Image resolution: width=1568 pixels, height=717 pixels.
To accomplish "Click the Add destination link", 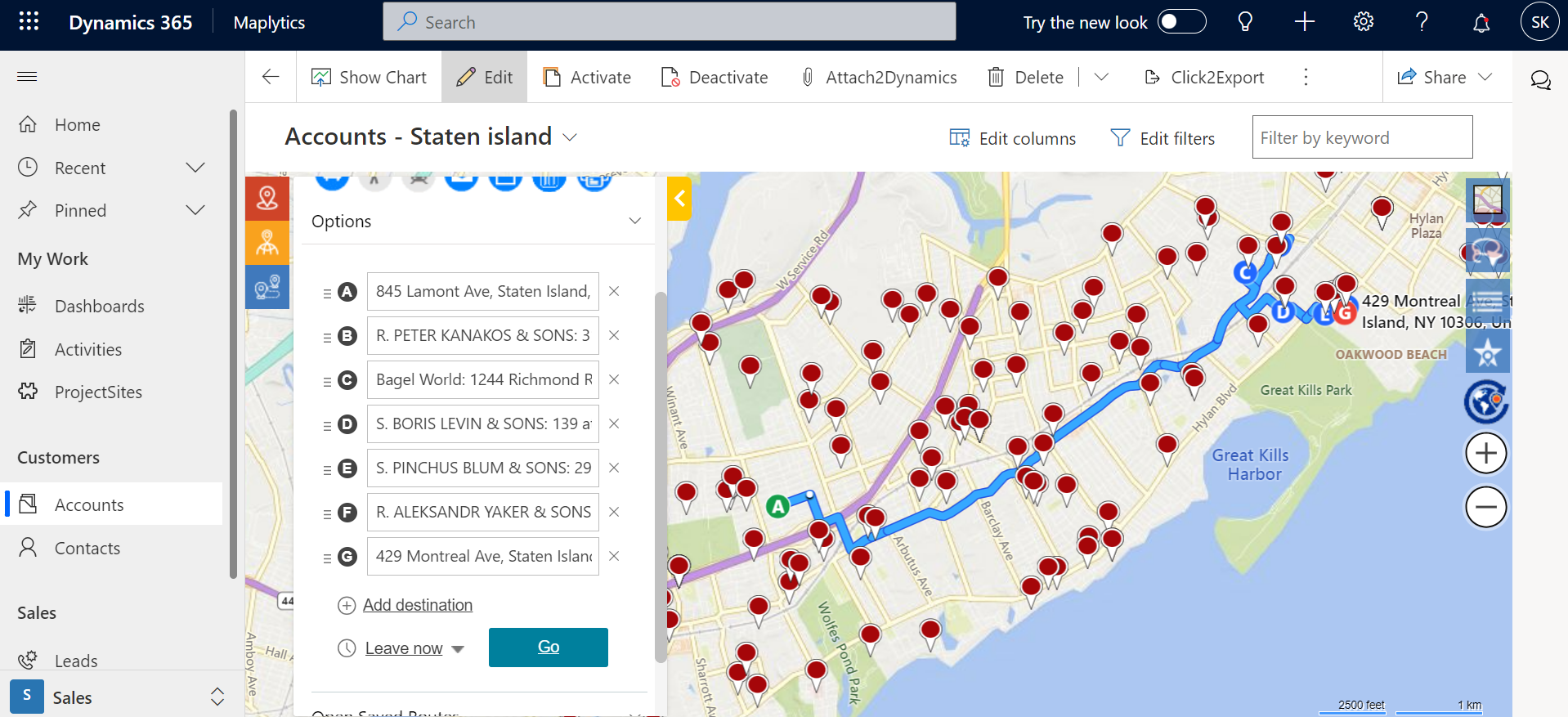I will tap(418, 605).
